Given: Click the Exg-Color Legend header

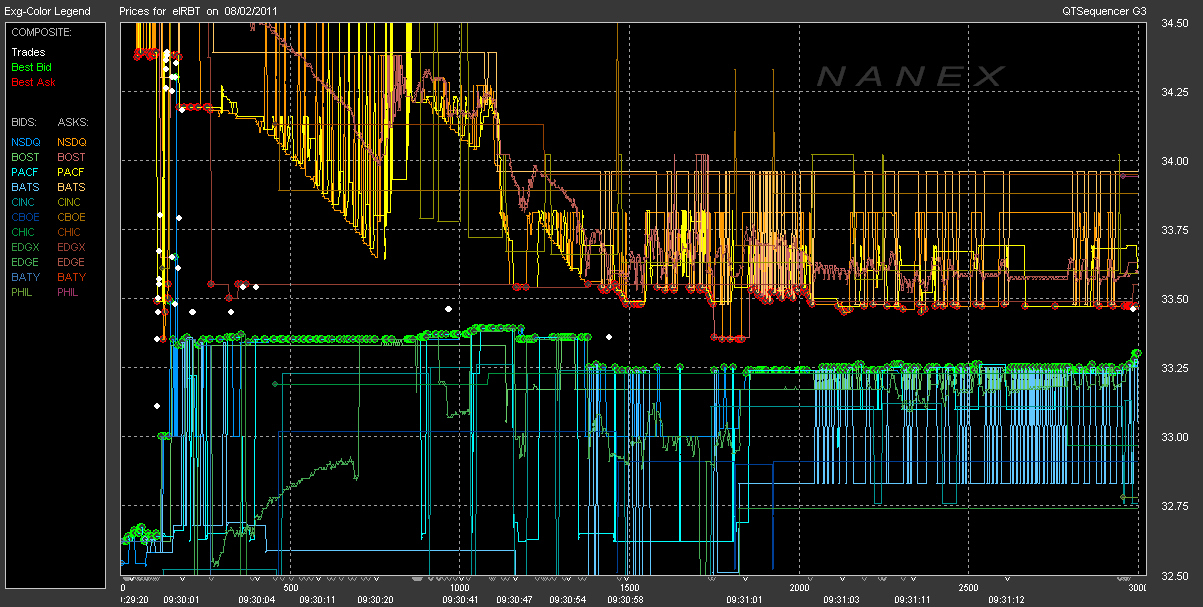Looking at the screenshot, I should (47, 11).
